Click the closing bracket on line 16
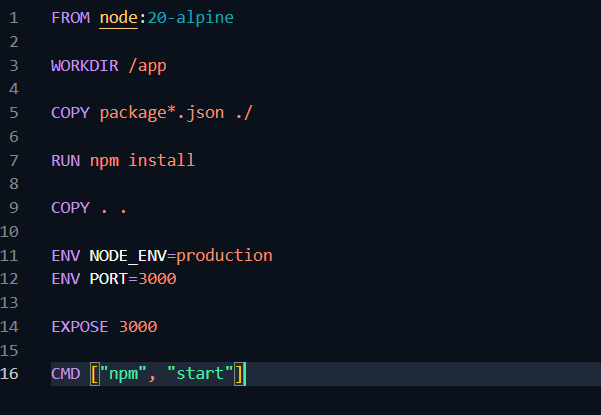The image size is (601, 415). point(239,374)
